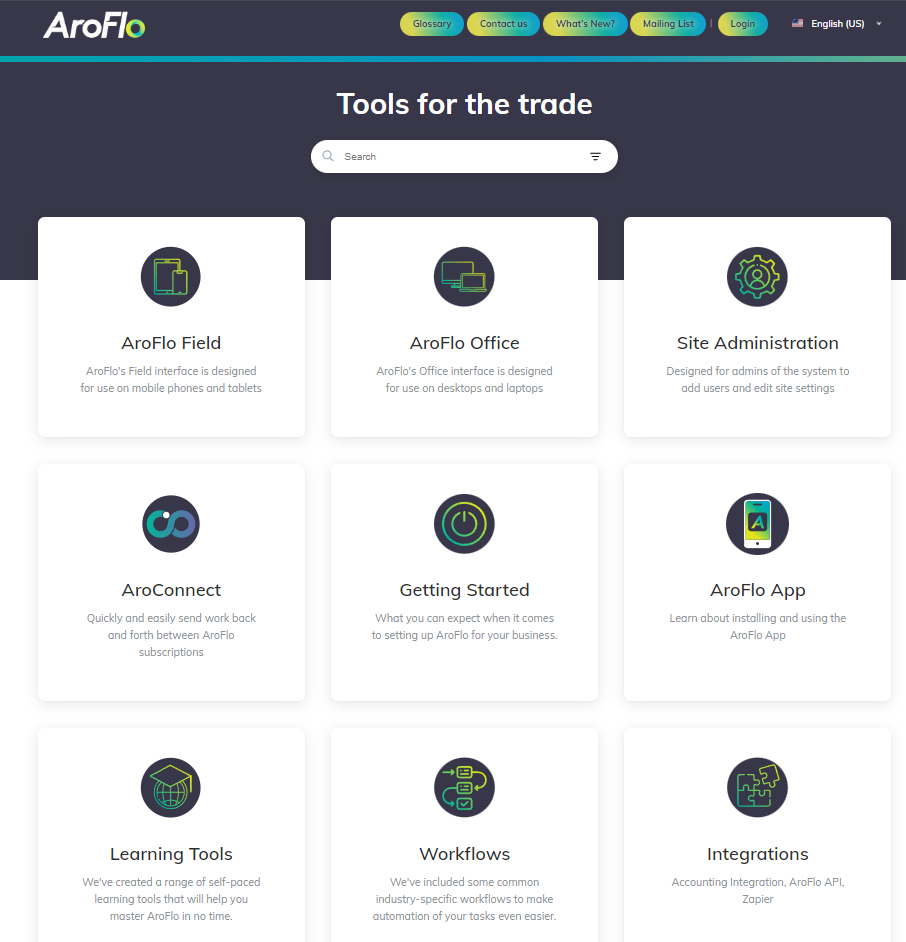Click the Integrations description text
This screenshot has width=906, height=942.
758,890
